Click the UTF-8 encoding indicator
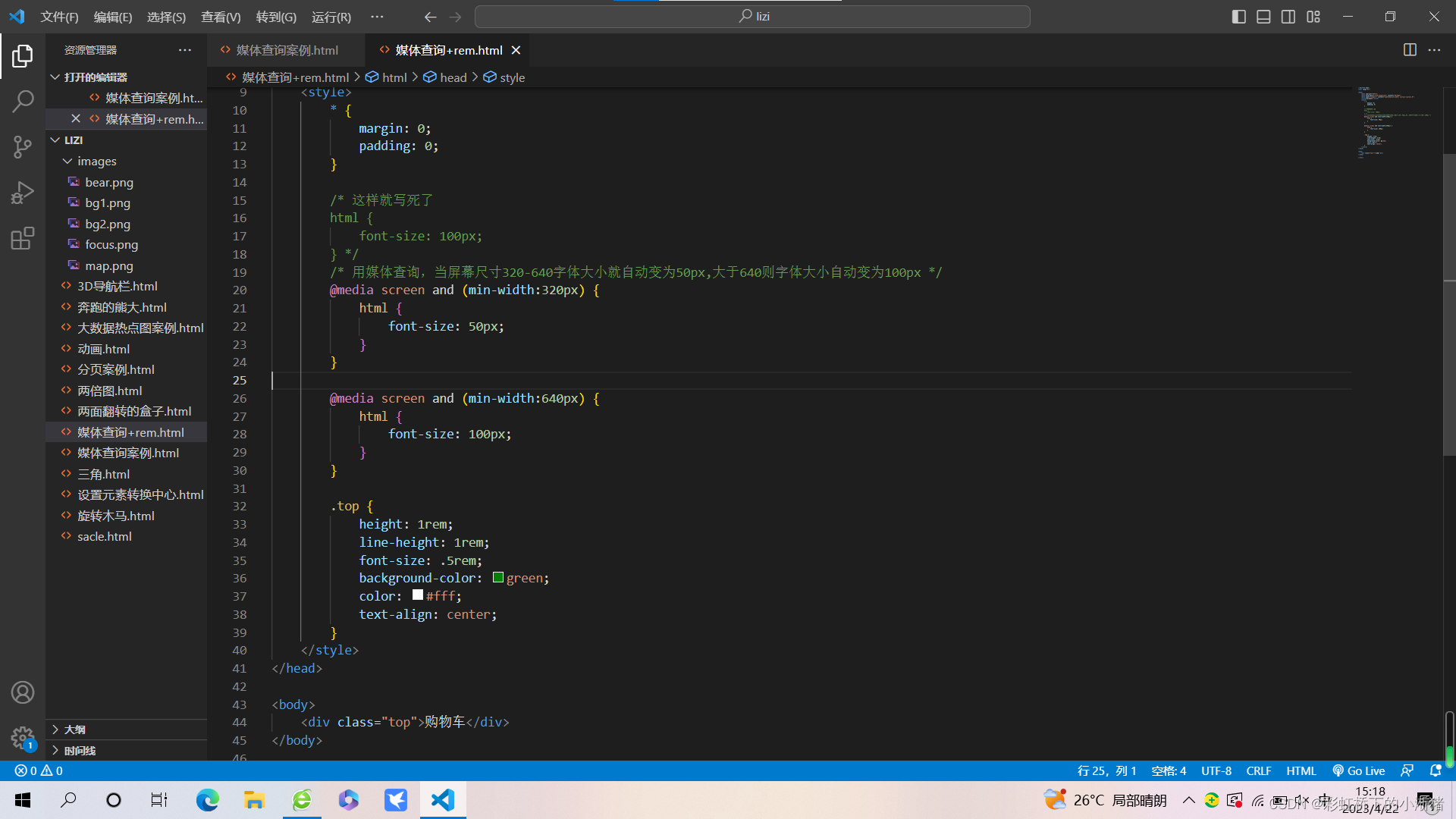This screenshot has height=819, width=1456. 1216,770
